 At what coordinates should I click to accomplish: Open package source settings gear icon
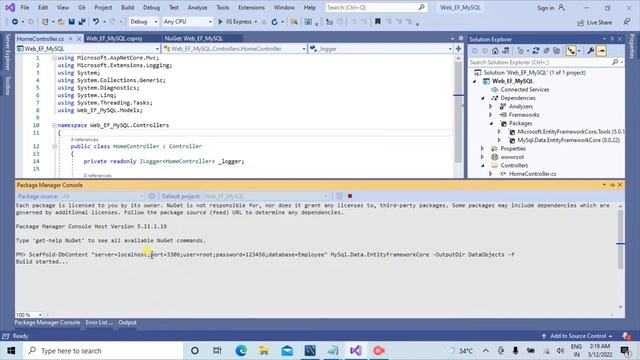(x=152, y=196)
